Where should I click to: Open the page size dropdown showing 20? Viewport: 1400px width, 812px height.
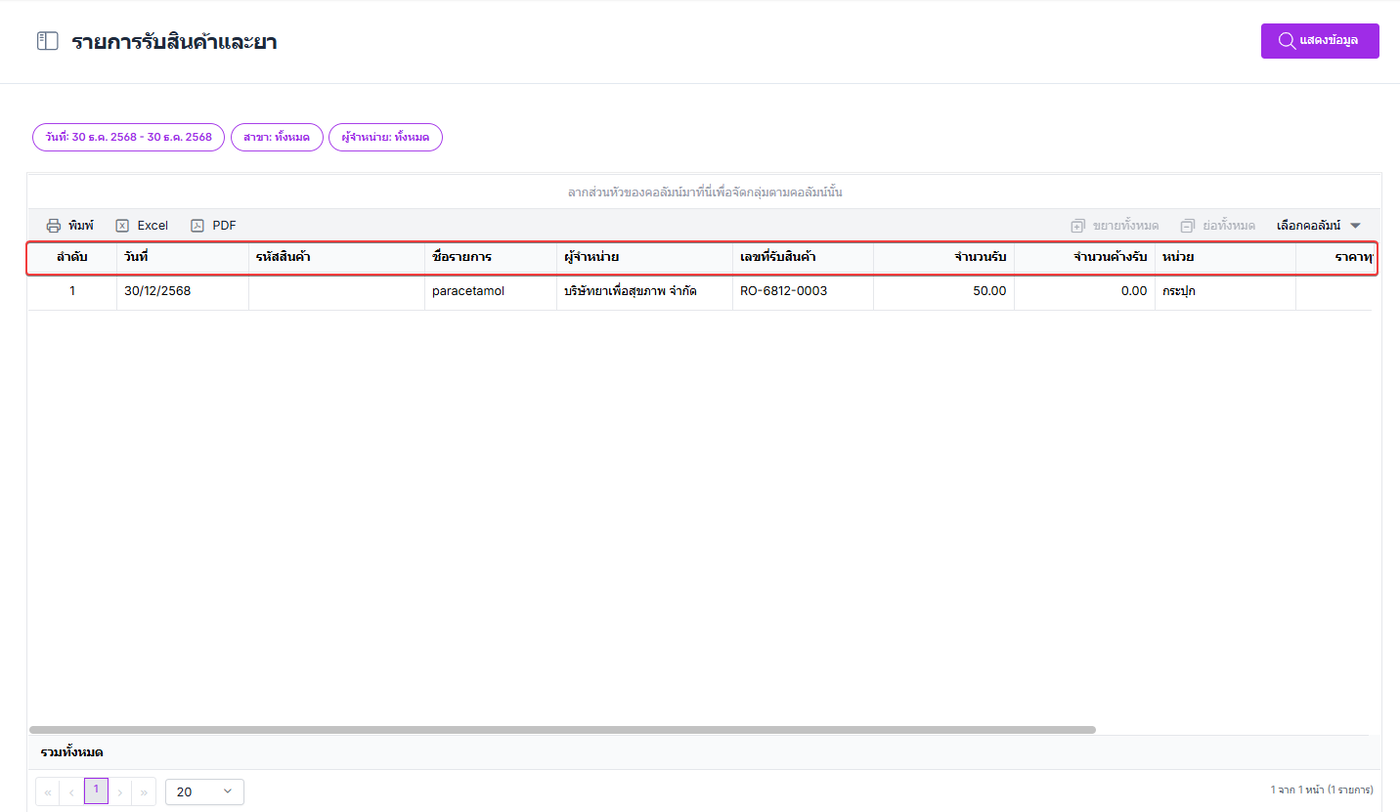[x=204, y=792]
